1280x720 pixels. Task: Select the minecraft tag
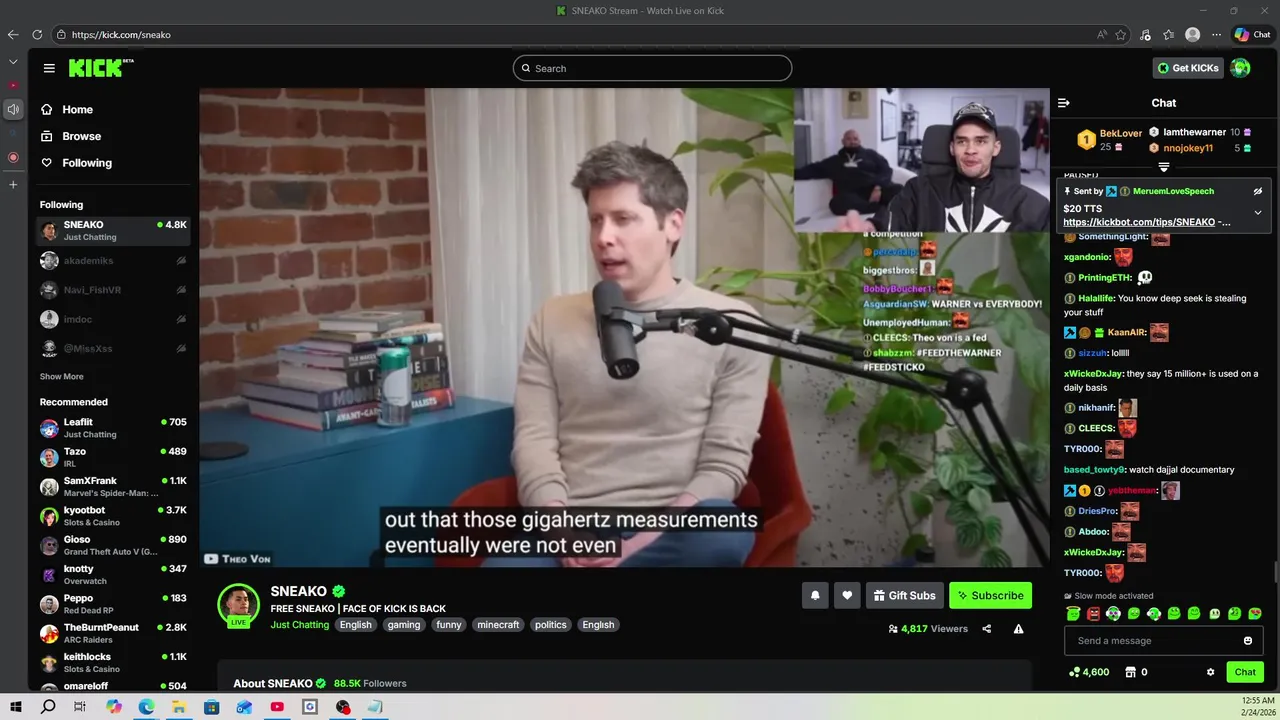coord(498,625)
